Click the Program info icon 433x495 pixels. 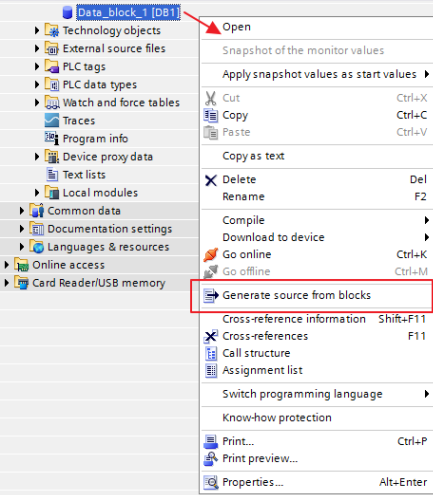[x=52, y=138]
